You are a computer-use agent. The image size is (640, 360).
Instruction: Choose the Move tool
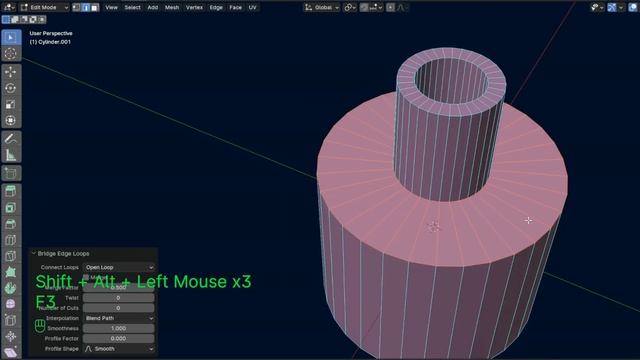point(11,71)
